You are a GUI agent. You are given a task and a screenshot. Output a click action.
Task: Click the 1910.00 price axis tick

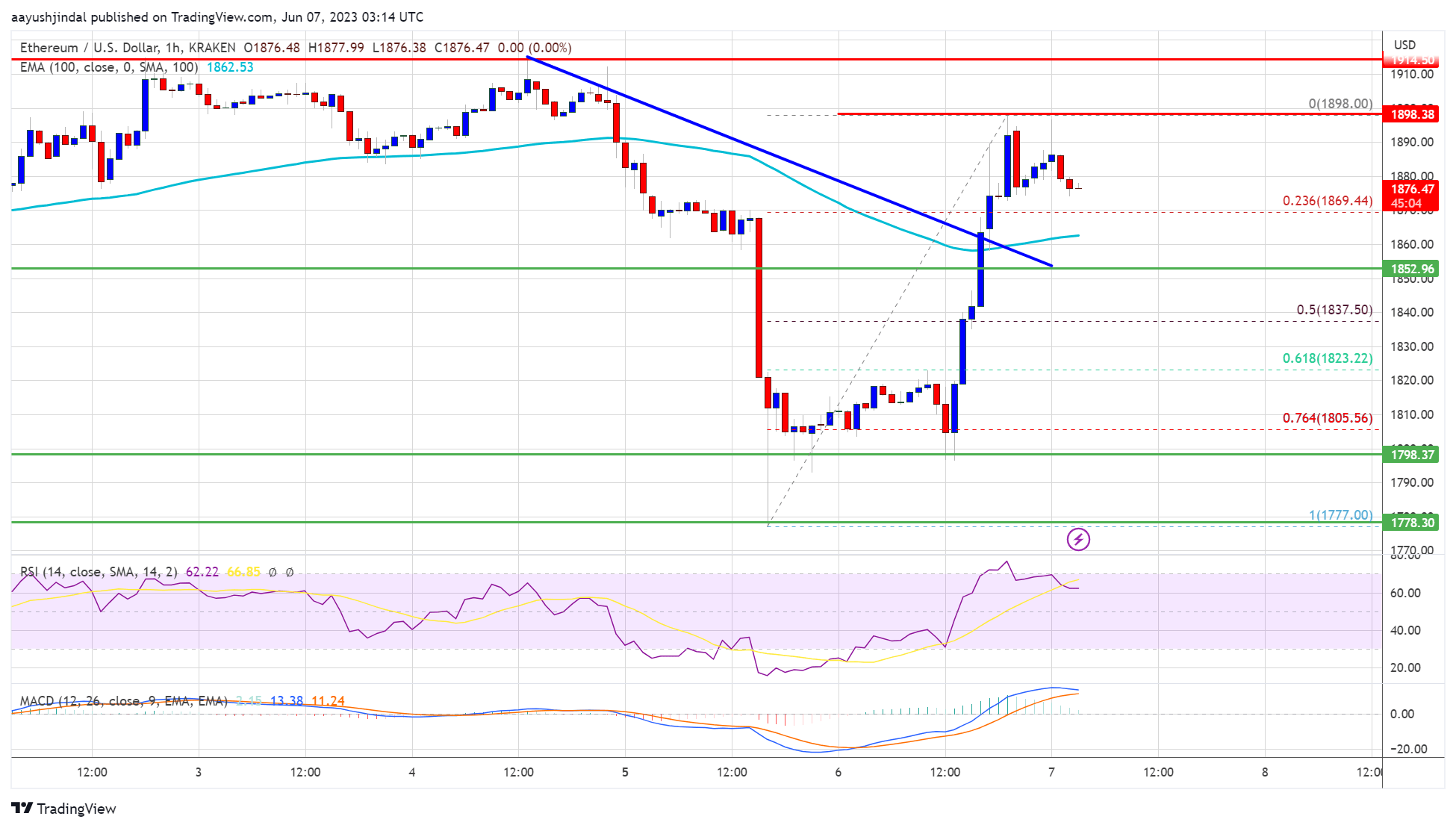tap(1411, 74)
